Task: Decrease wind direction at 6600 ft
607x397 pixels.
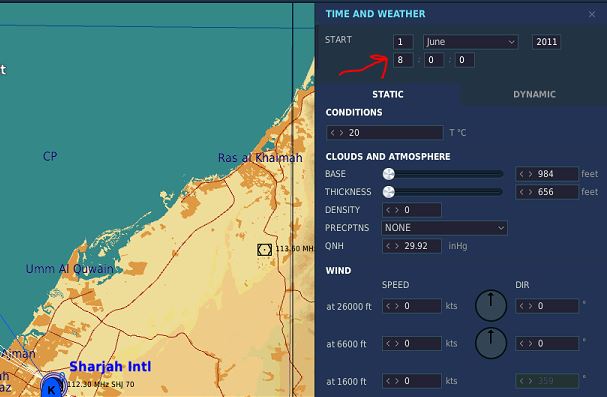Action: (x=521, y=344)
